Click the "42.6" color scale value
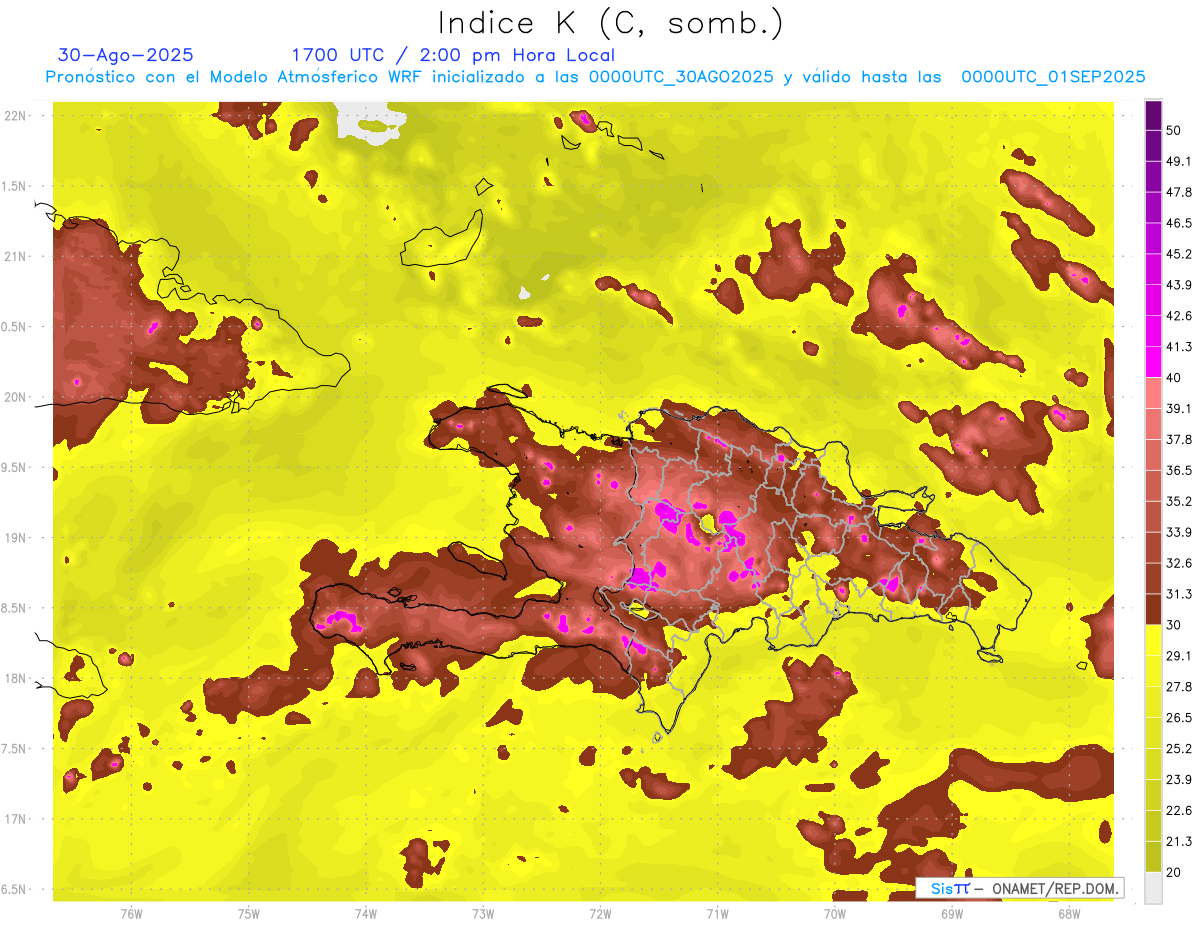This screenshot has width=1200, height=927. [x=1179, y=316]
